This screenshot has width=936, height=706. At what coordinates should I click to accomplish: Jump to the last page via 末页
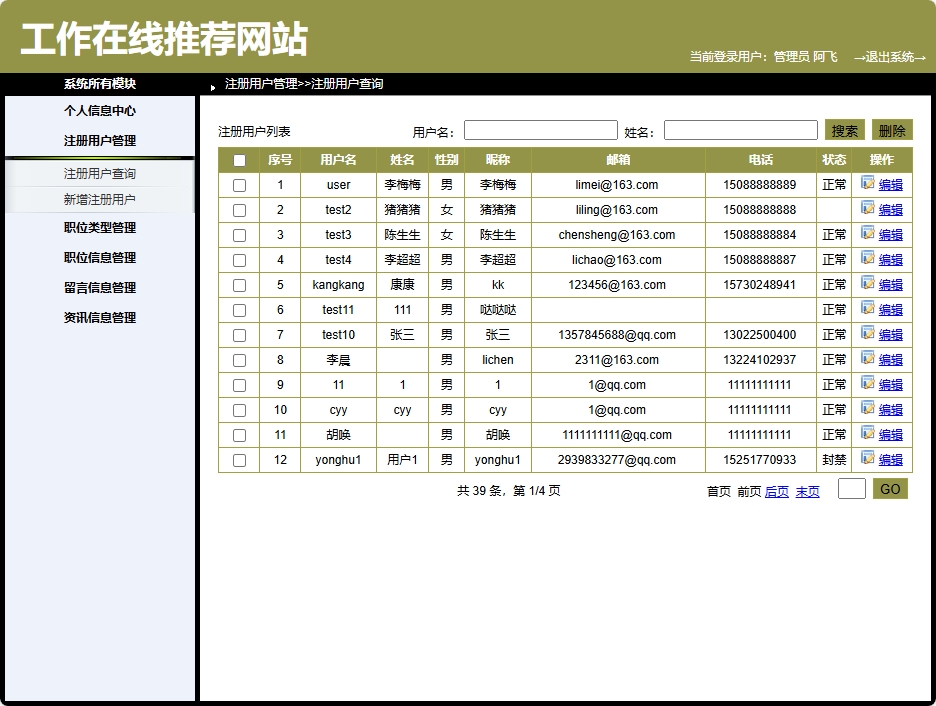(806, 491)
